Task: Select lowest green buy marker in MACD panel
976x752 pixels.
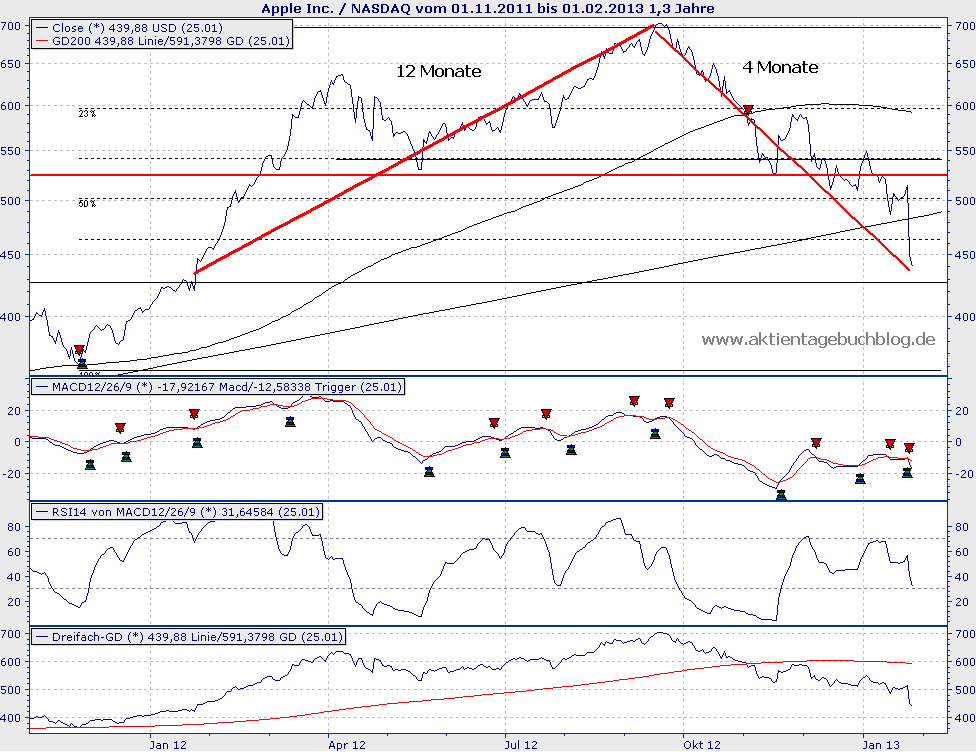Action: [x=781, y=494]
